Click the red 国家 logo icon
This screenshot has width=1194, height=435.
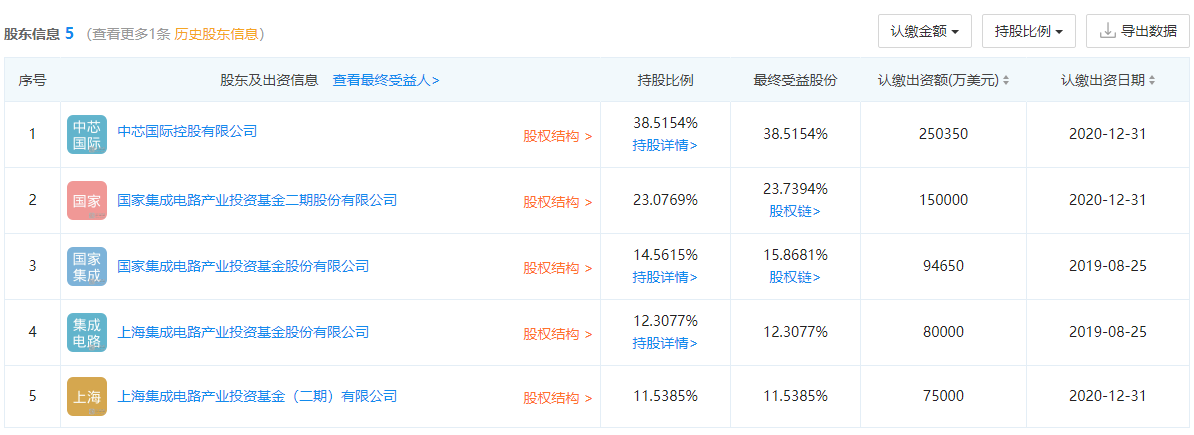(x=87, y=200)
